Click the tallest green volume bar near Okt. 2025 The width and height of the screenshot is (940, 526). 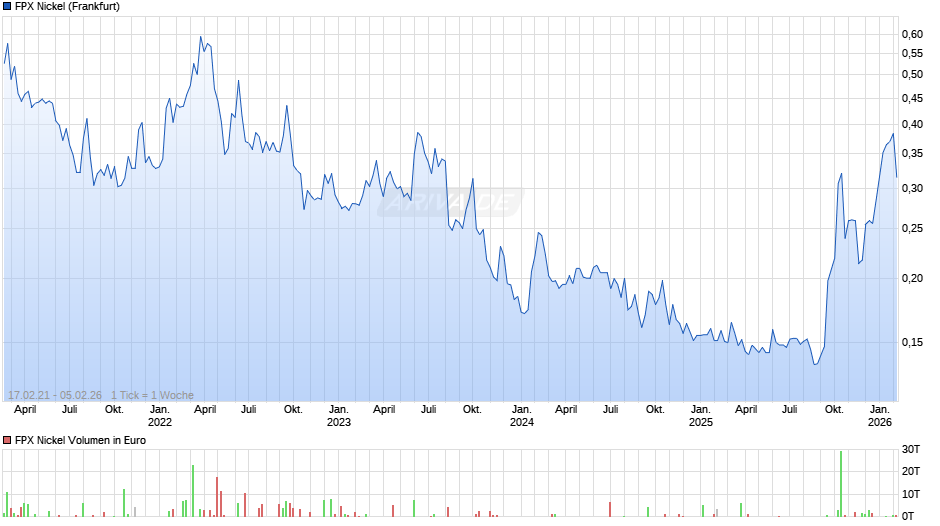pyautogui.click(x=841, y=483)
